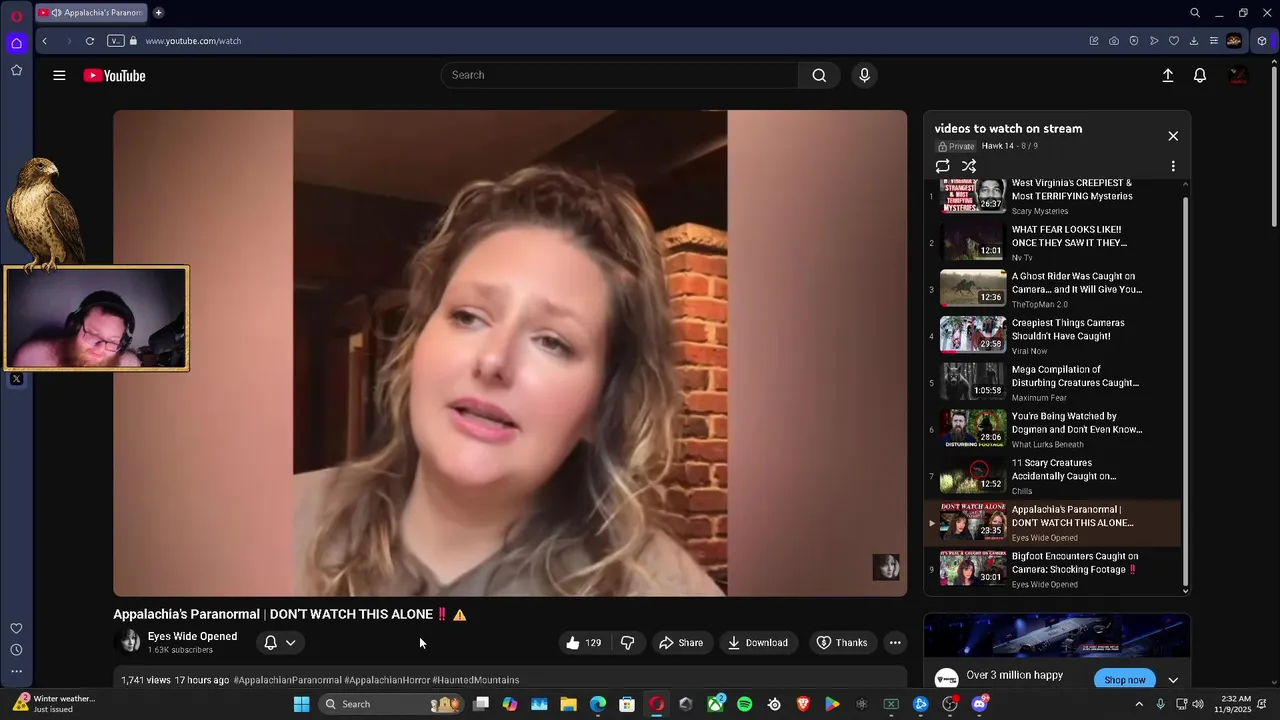Switch to the Appalachia's Paranormal tab
The image size is (1280, 720).
point(91,13)
